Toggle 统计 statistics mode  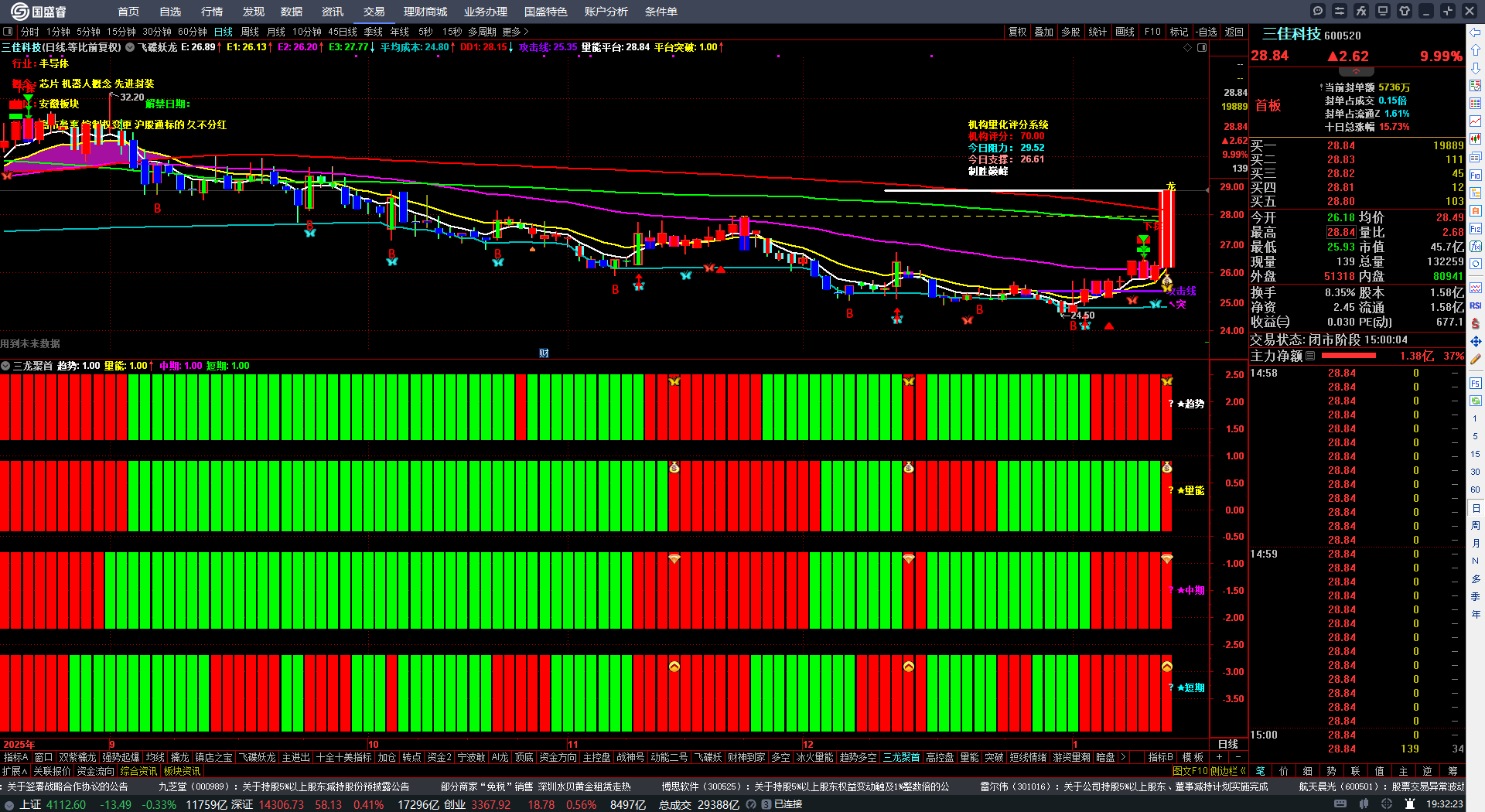(x=1098, y=32)
